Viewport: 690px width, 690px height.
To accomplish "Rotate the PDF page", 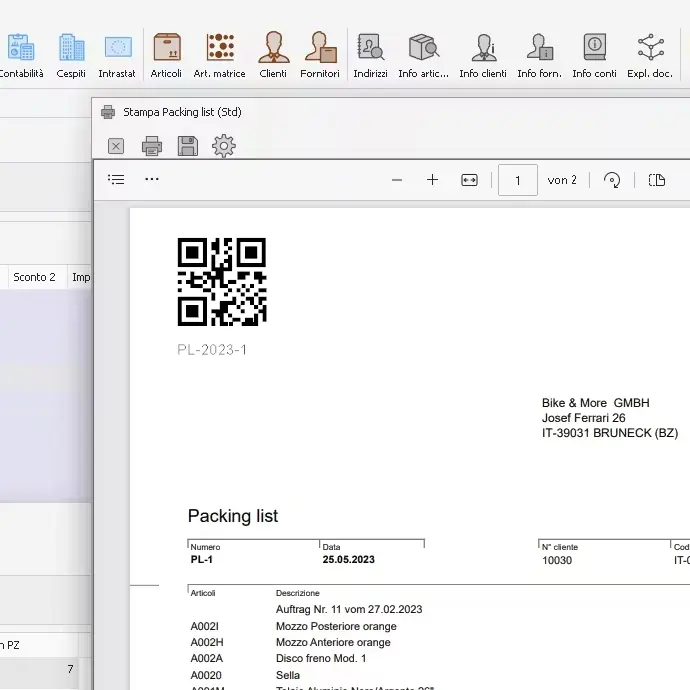I will 612,180.
